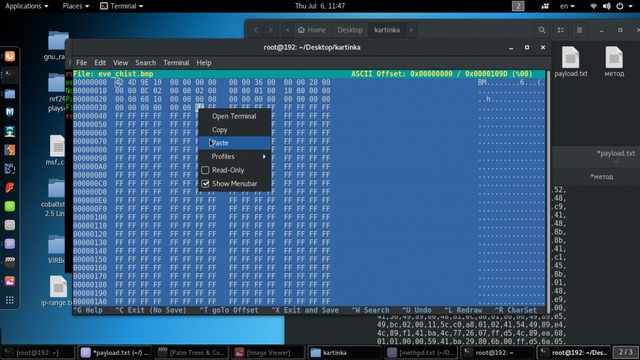Switch to kartinka taskbar window
This screenshot has height=360, width=640.
tap(343, 352)
